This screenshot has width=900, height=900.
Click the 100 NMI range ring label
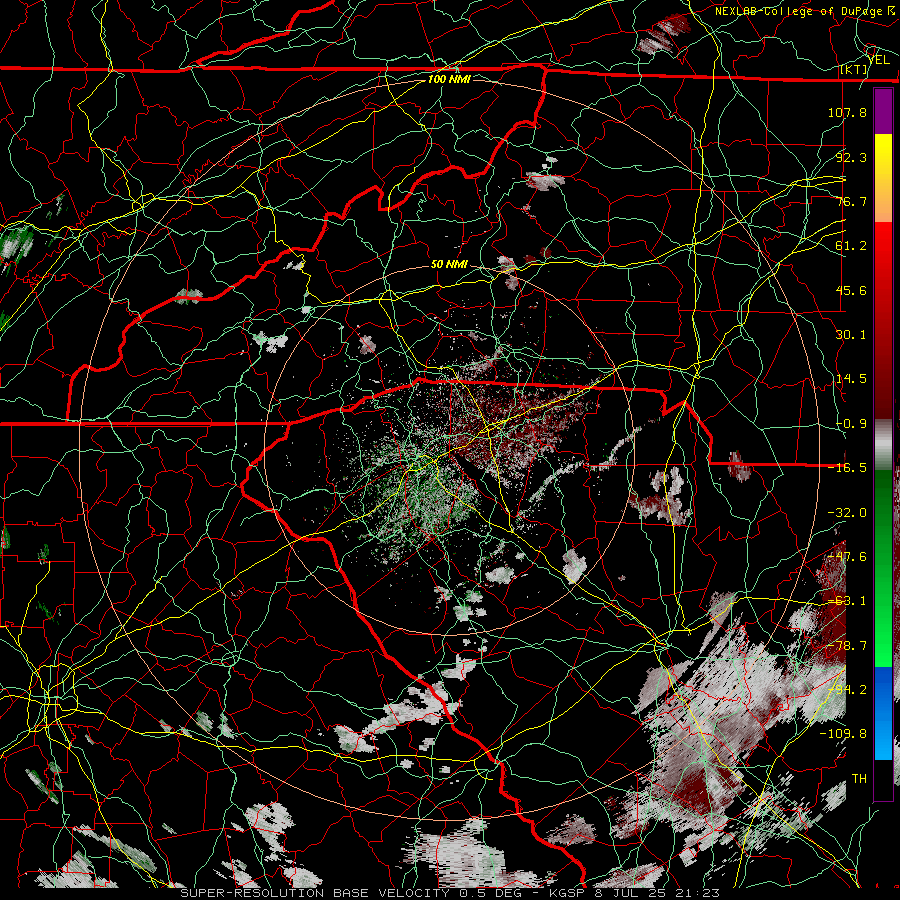pos(449,79)
